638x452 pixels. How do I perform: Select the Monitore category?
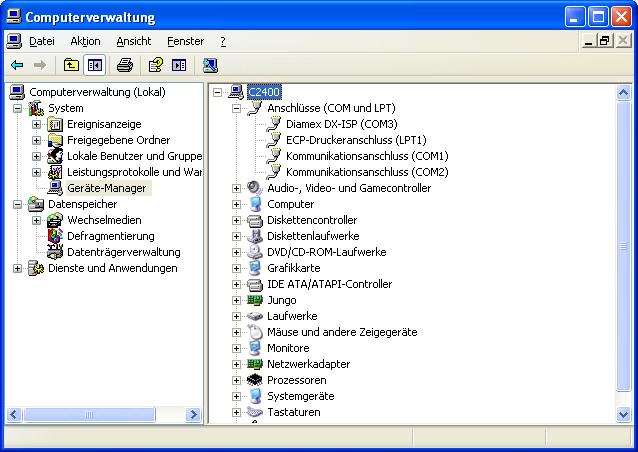click(288, 348)
